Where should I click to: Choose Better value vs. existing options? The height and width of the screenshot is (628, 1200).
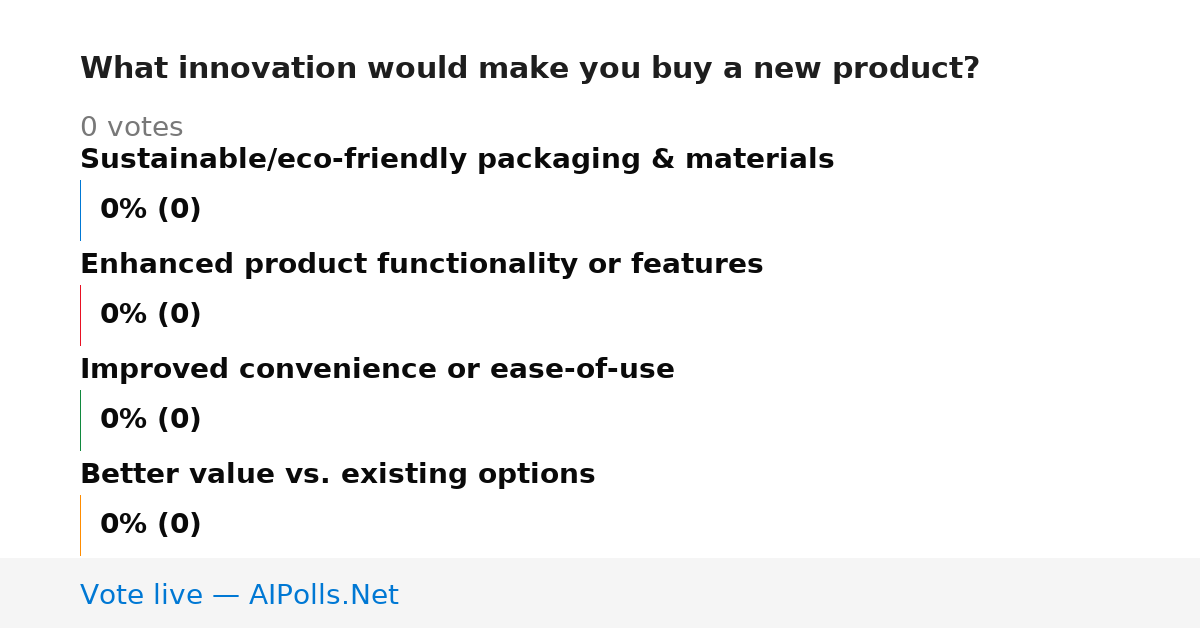337,475
